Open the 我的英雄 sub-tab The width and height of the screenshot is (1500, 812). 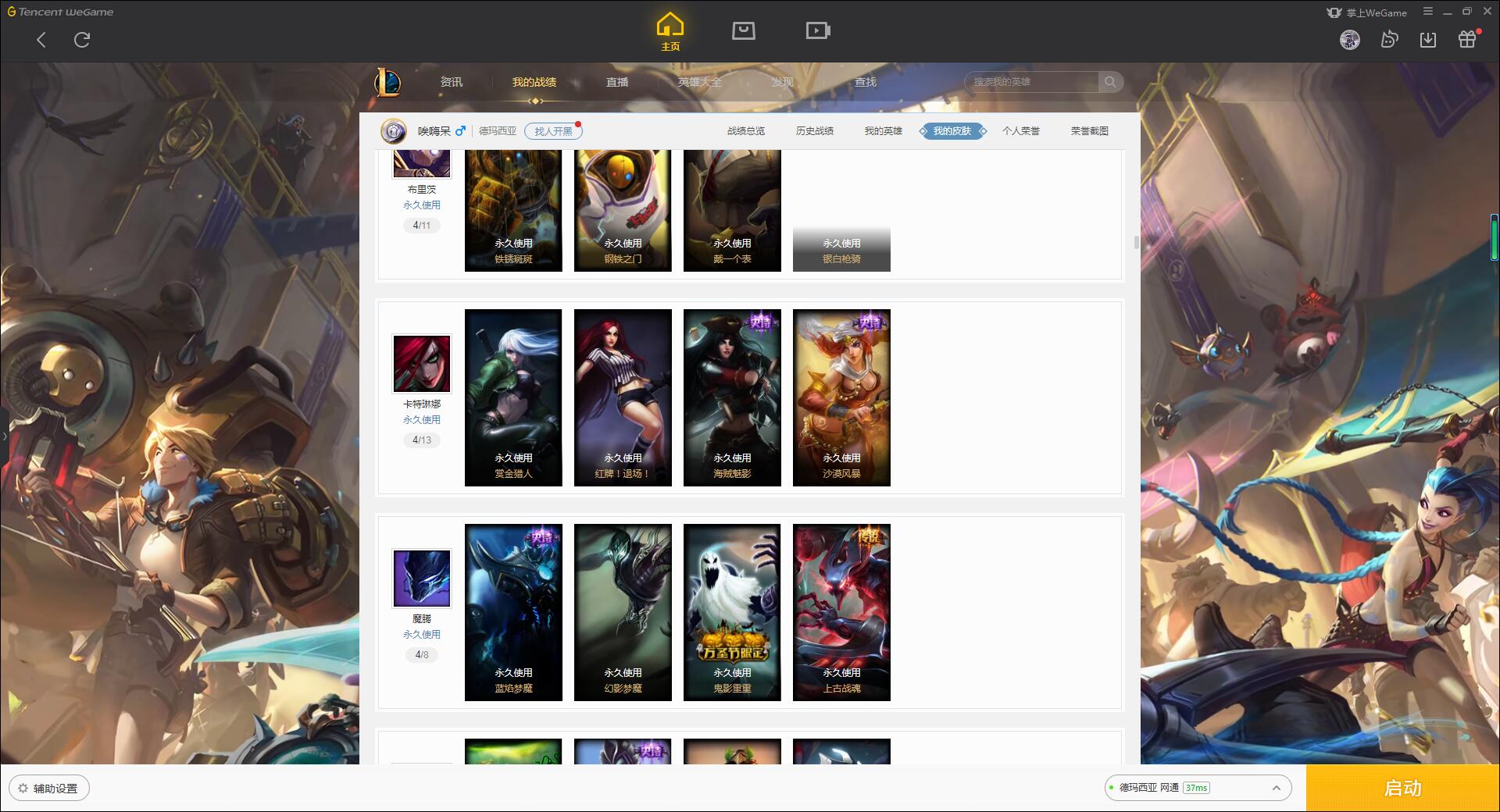click(x=884, y=131)
